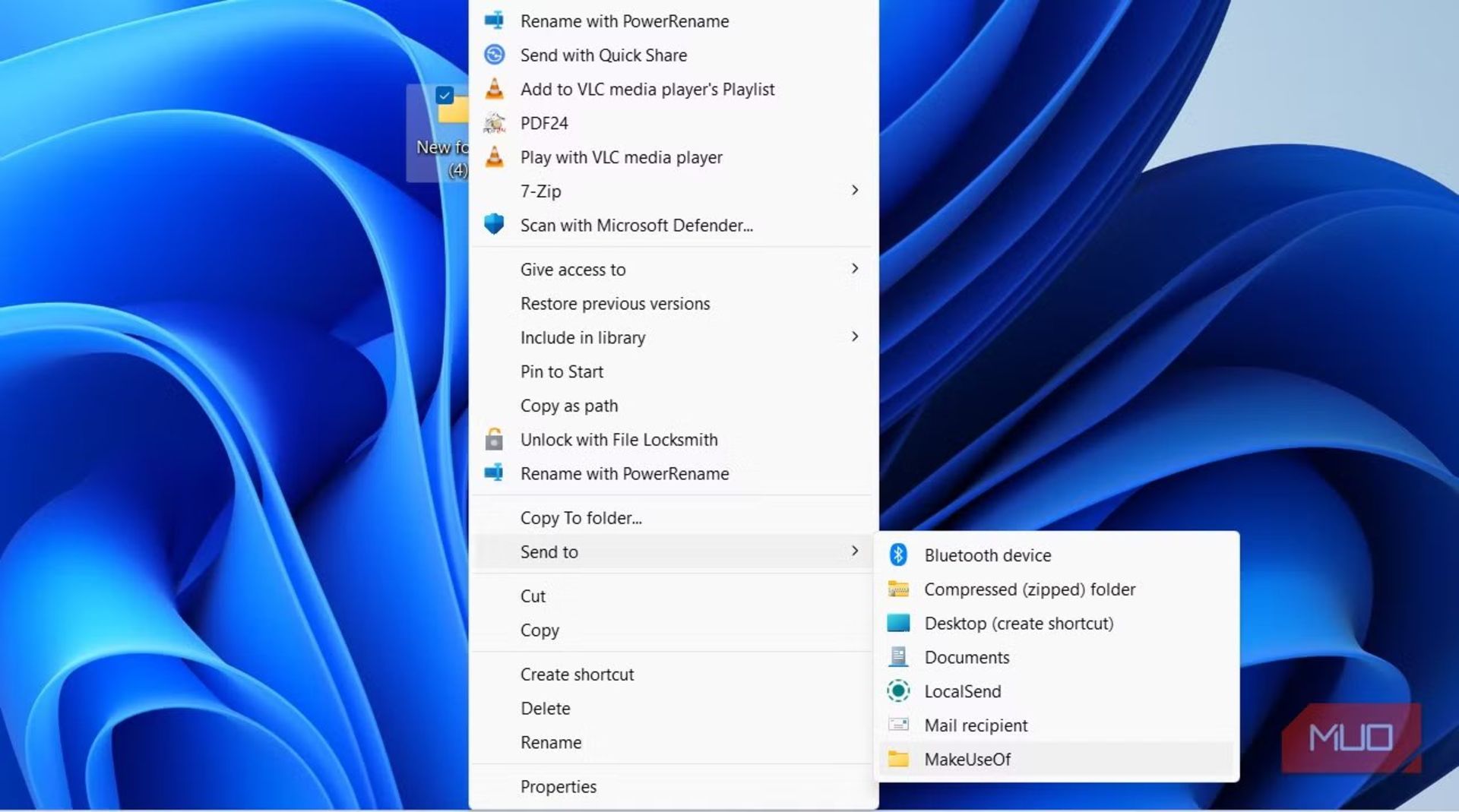Viewport: 1459px width, 812px height.
Task: Select the Bluetooth device icon
Action: [899, 554]
